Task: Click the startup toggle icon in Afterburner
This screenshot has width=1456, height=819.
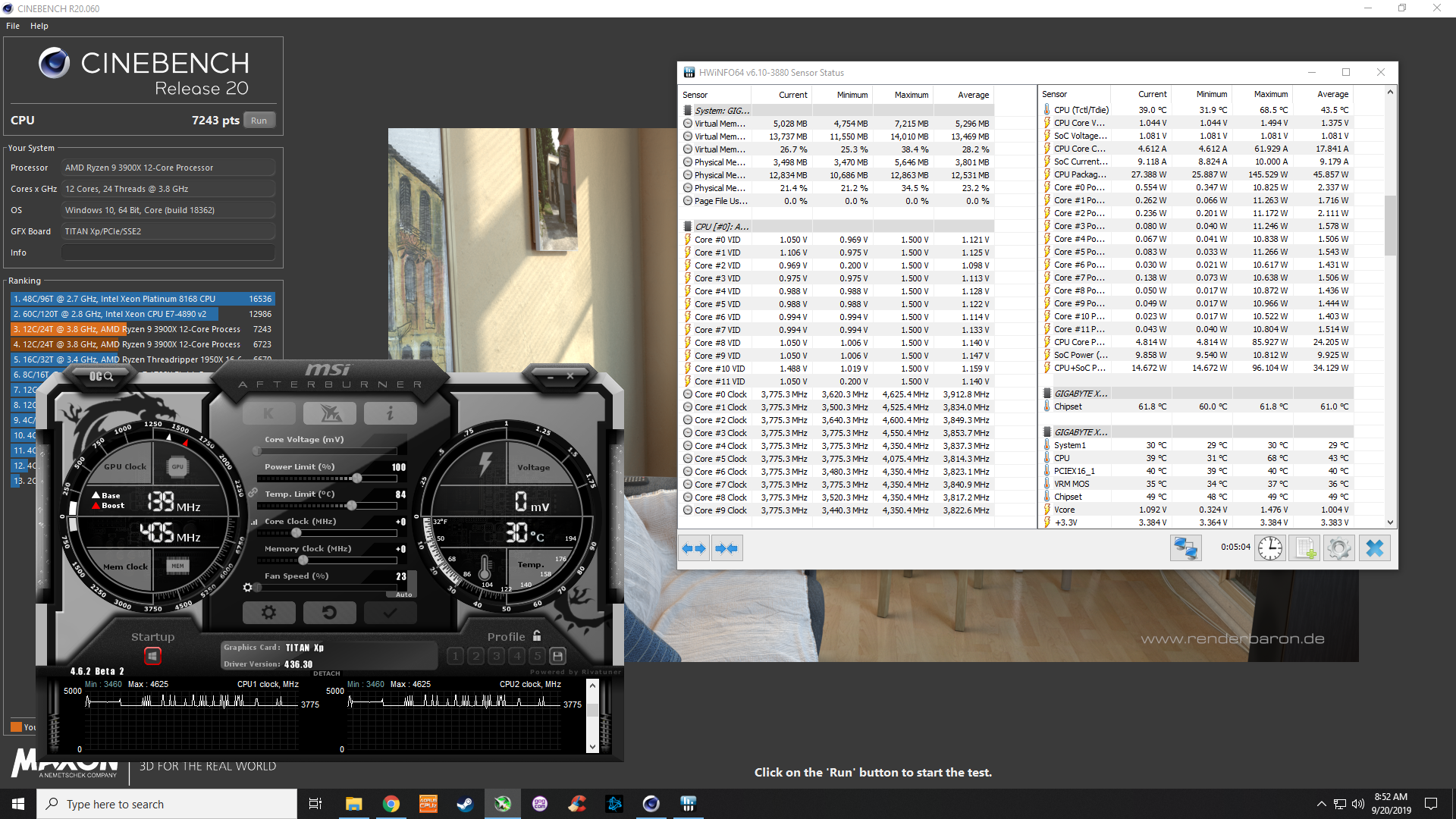Action: click(155, 656)
